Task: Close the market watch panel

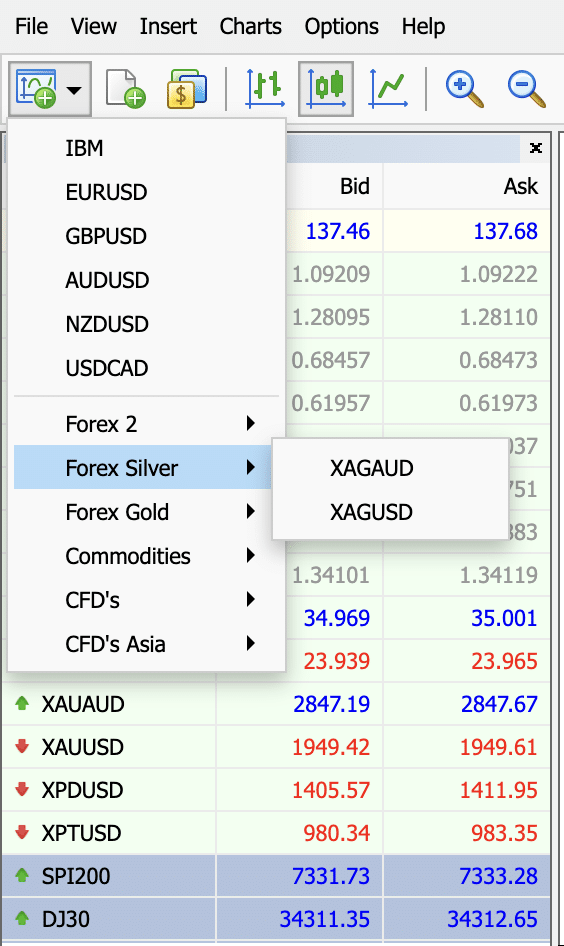Action: [x=535, y=148]
